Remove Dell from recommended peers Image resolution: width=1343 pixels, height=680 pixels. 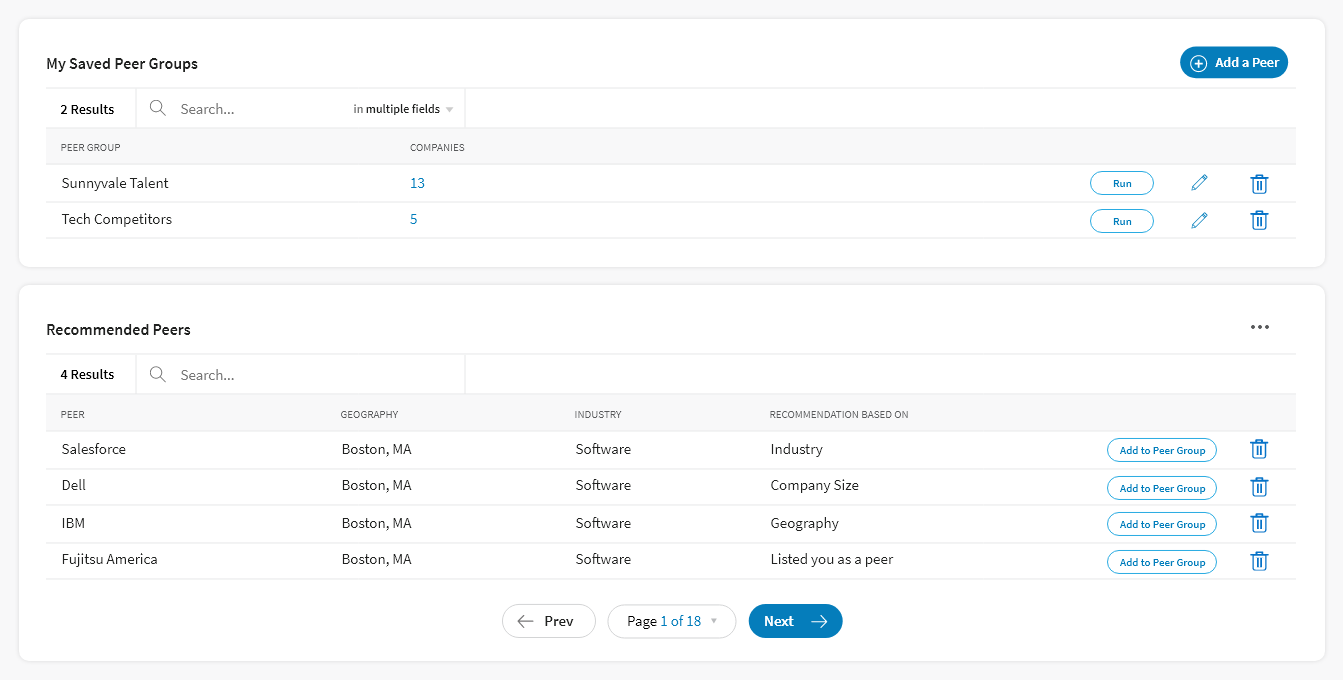click(1259, 487)
